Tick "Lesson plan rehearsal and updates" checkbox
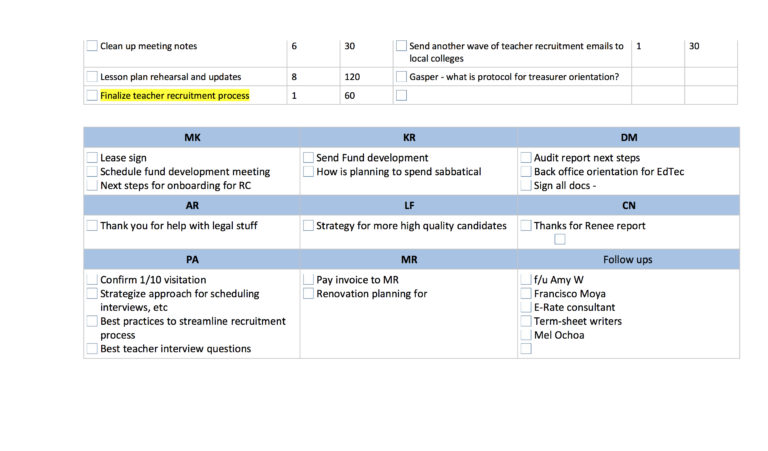 (92, 77)
